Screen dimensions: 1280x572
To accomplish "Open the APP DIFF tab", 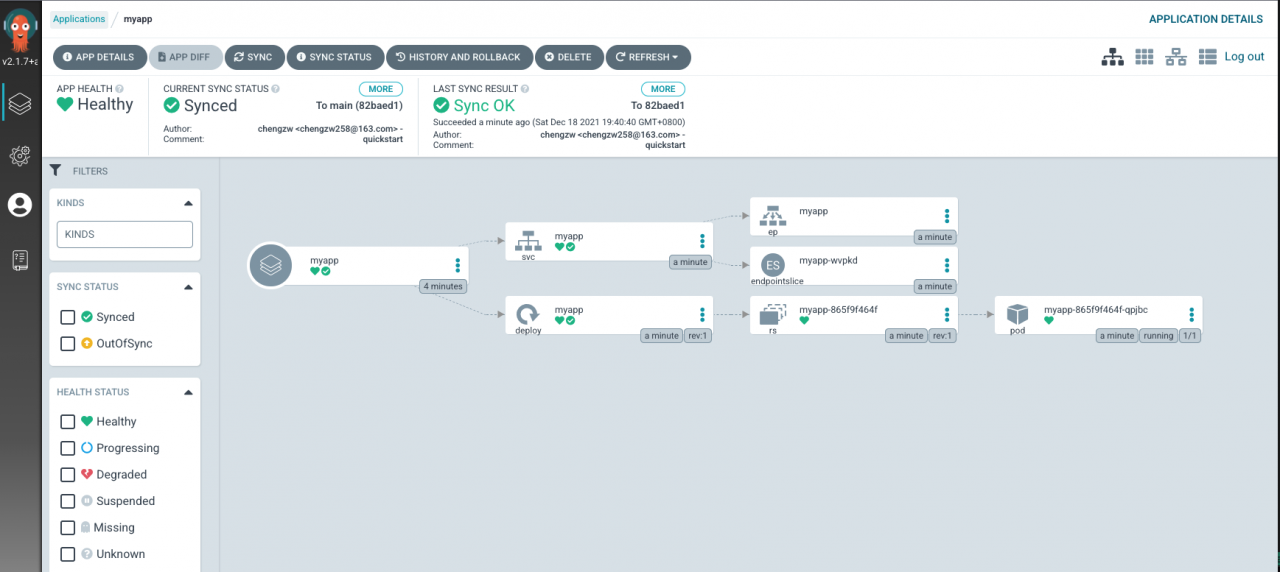I will tap(186, 57).
